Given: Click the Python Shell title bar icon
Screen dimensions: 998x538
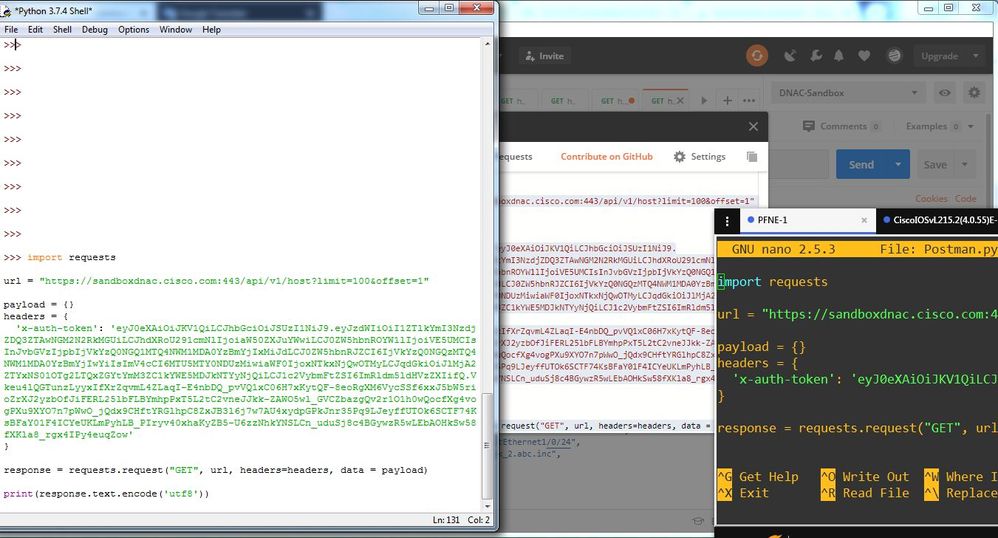Looking at the screenshot, I should (6, 10).
